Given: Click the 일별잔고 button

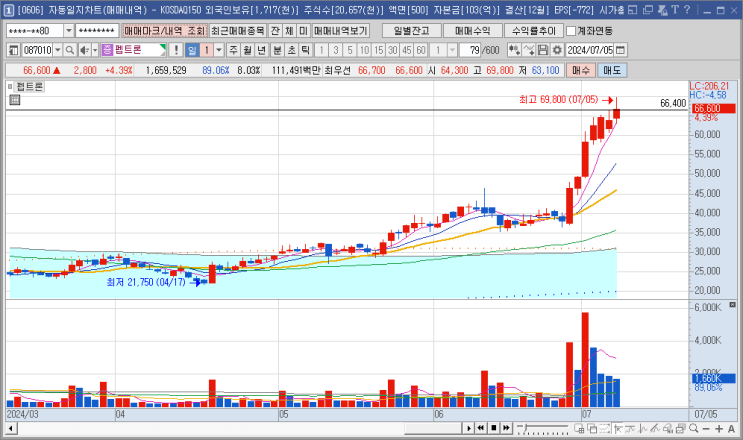Looking at the screenshot, I should tap(411, 31).
